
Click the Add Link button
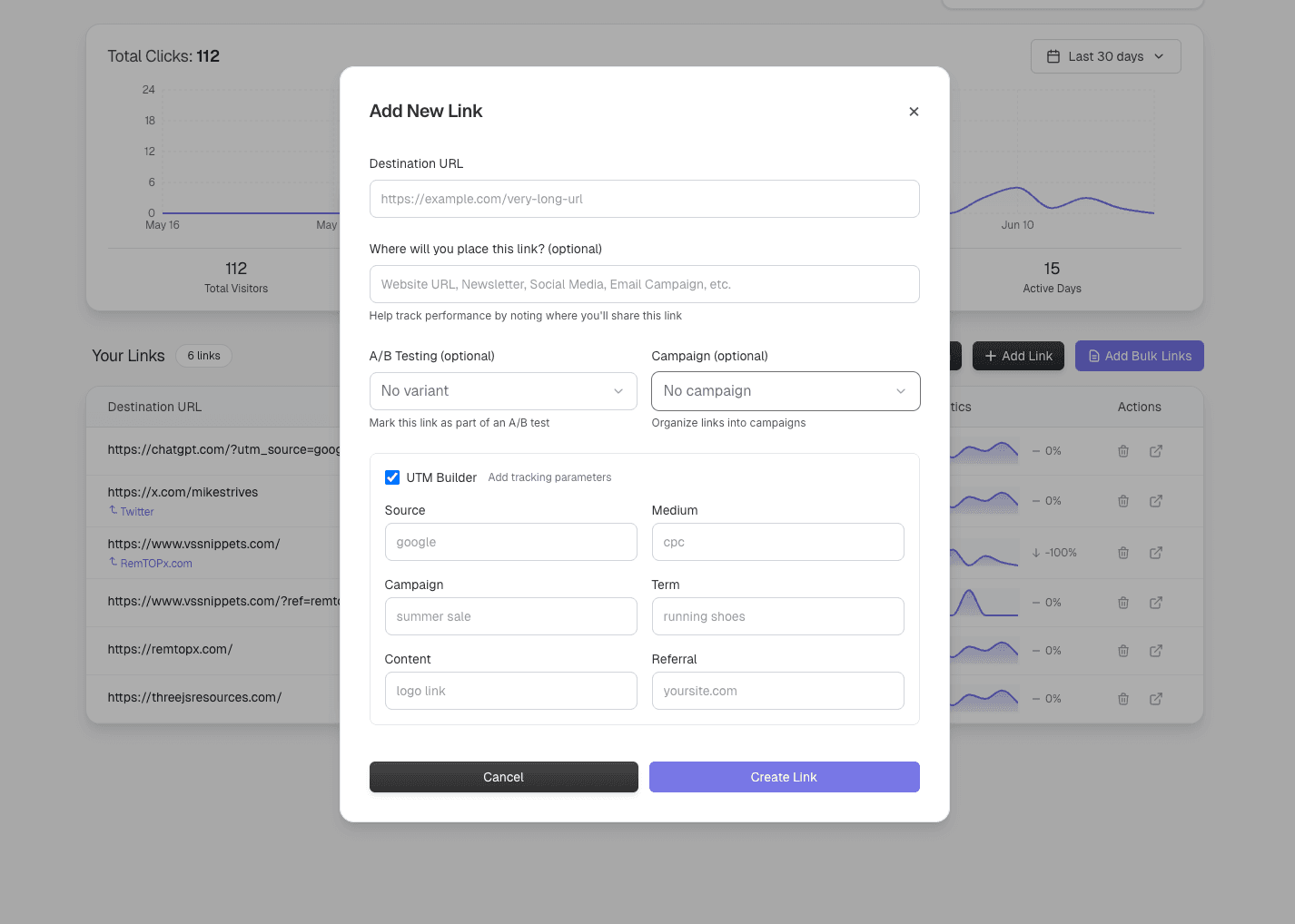pos(1018,356)
